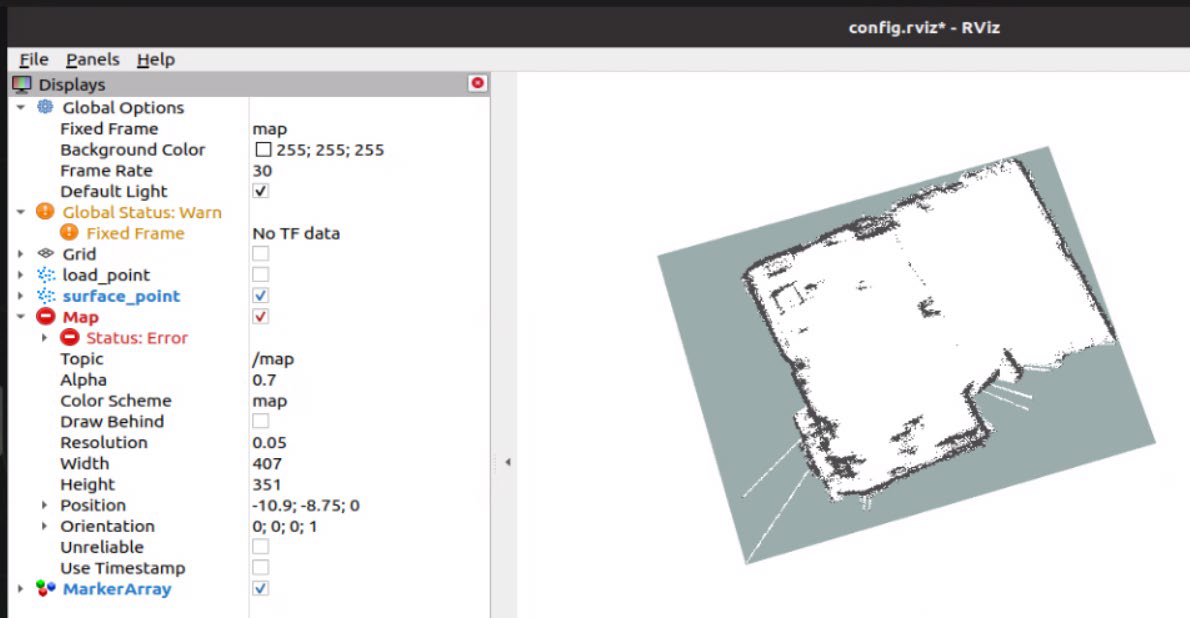Click the occupancy map in 3D view

pyautogui.click(x=906, y=355)
